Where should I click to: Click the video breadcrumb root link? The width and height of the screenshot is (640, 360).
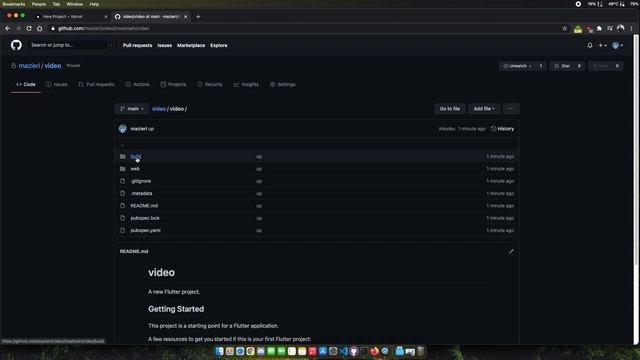[x=159, y=109]
